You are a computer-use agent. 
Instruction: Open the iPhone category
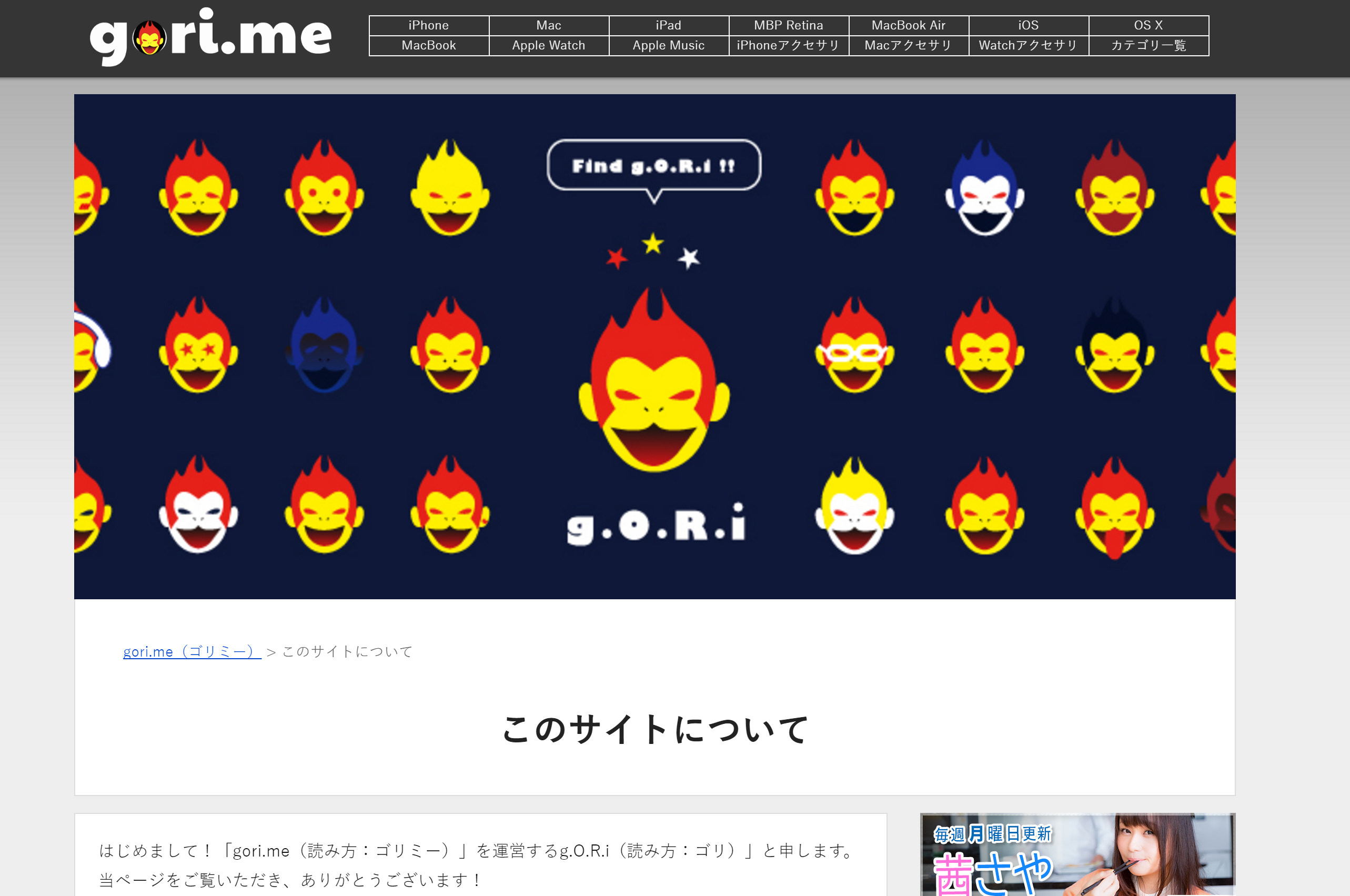428,26
